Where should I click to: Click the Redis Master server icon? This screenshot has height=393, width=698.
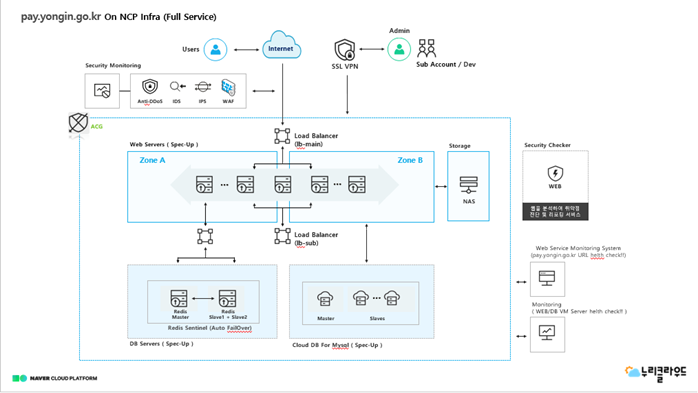(x=179, y=299)
